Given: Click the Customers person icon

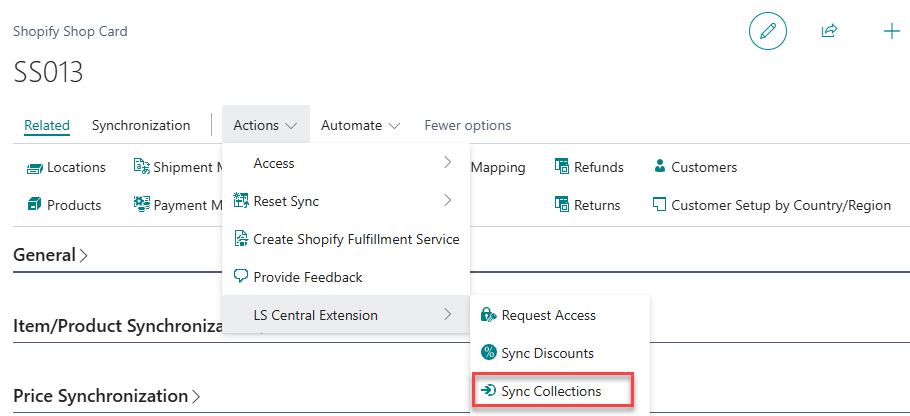Looking at the screenshot, I should [x=659, y=167].
